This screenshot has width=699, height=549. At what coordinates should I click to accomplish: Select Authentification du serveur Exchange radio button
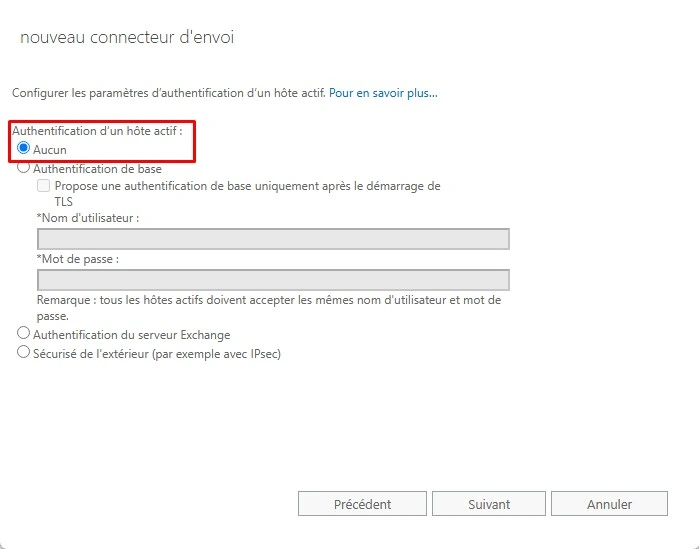pos(23,333)
